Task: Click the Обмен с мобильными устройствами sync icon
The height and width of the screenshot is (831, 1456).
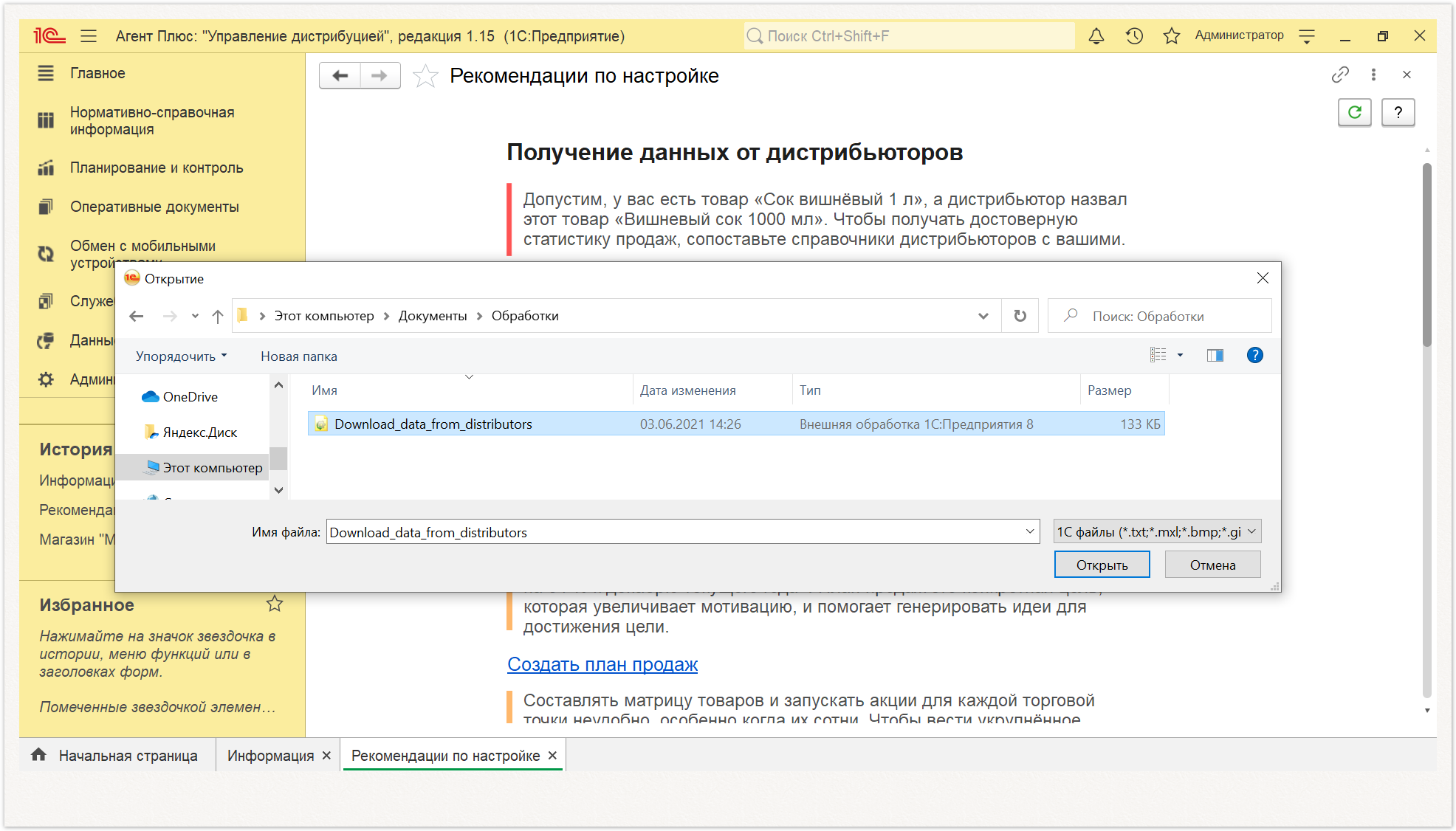Action: point(46,254)
